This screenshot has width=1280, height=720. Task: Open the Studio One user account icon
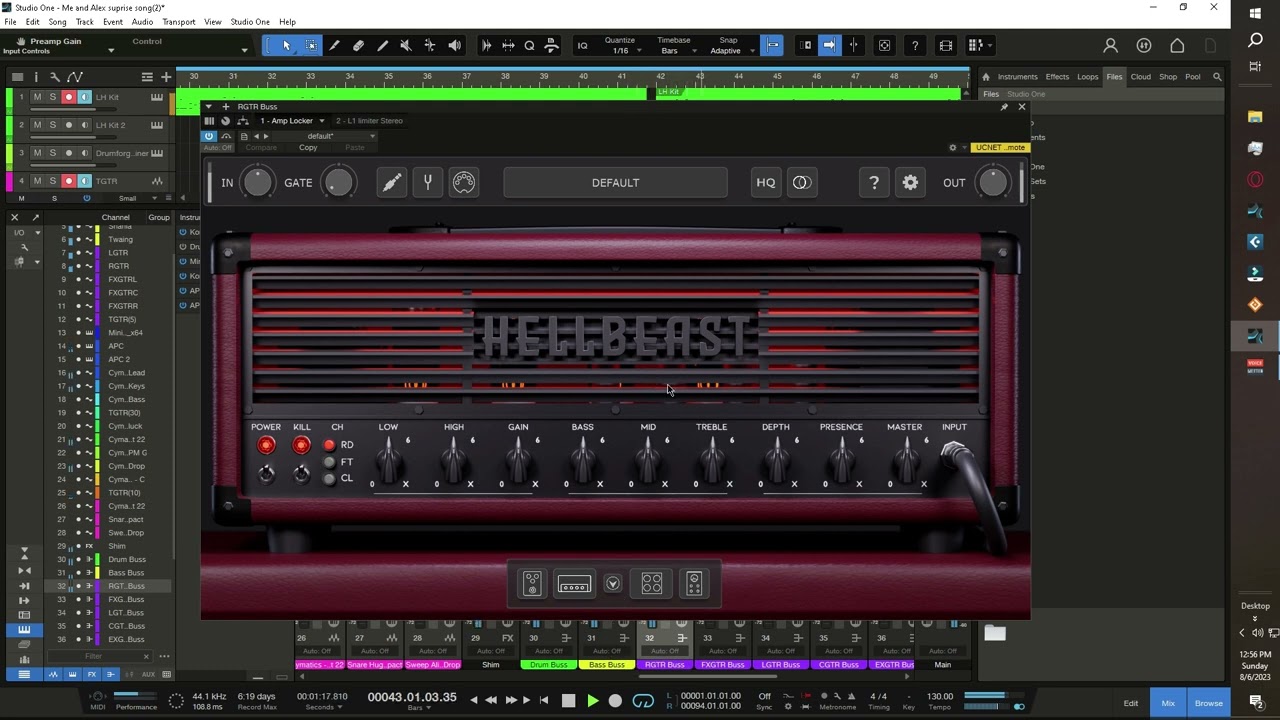coord(1110,46)
